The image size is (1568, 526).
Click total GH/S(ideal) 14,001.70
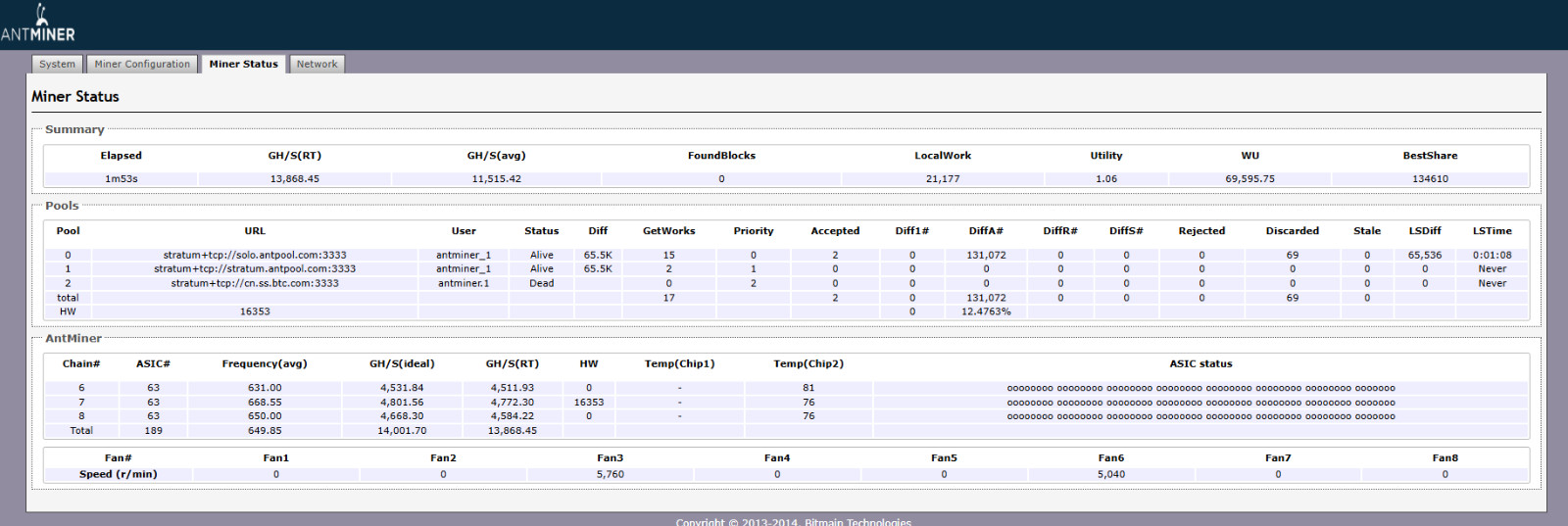point(402,431)
